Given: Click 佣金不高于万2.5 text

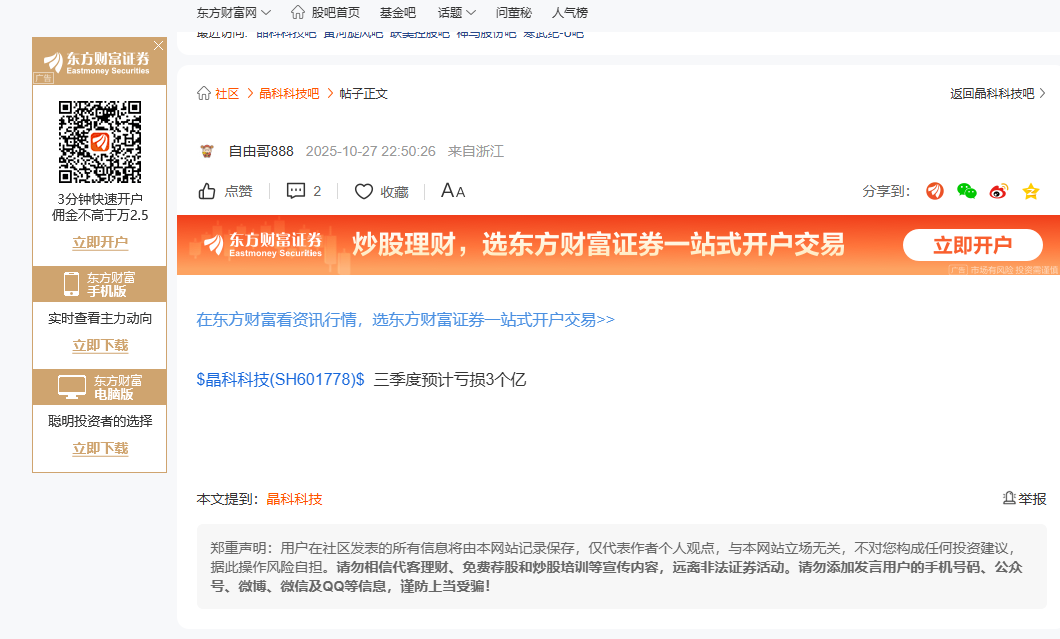Looking at the screenshot, I should (x=100, y=215).
